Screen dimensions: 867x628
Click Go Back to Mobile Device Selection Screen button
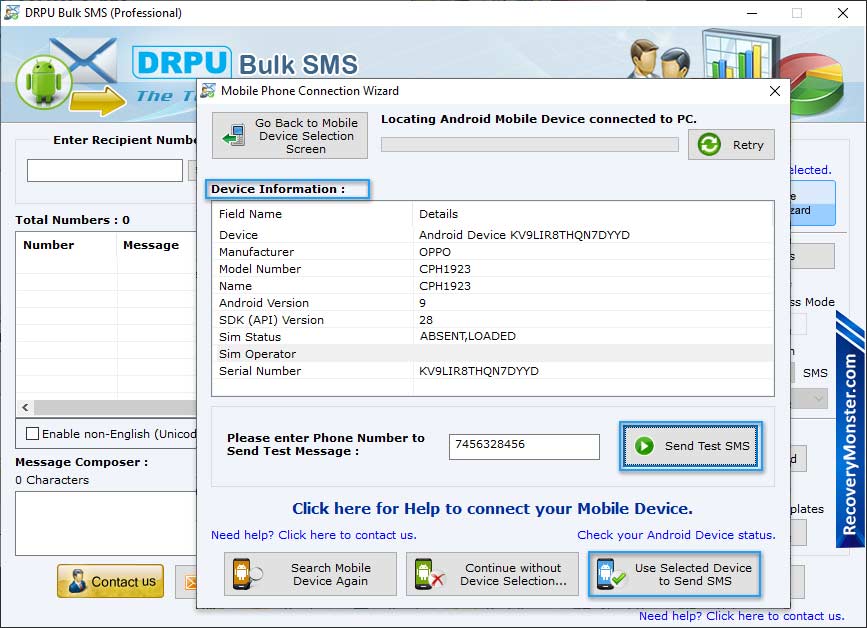(290, 136)
